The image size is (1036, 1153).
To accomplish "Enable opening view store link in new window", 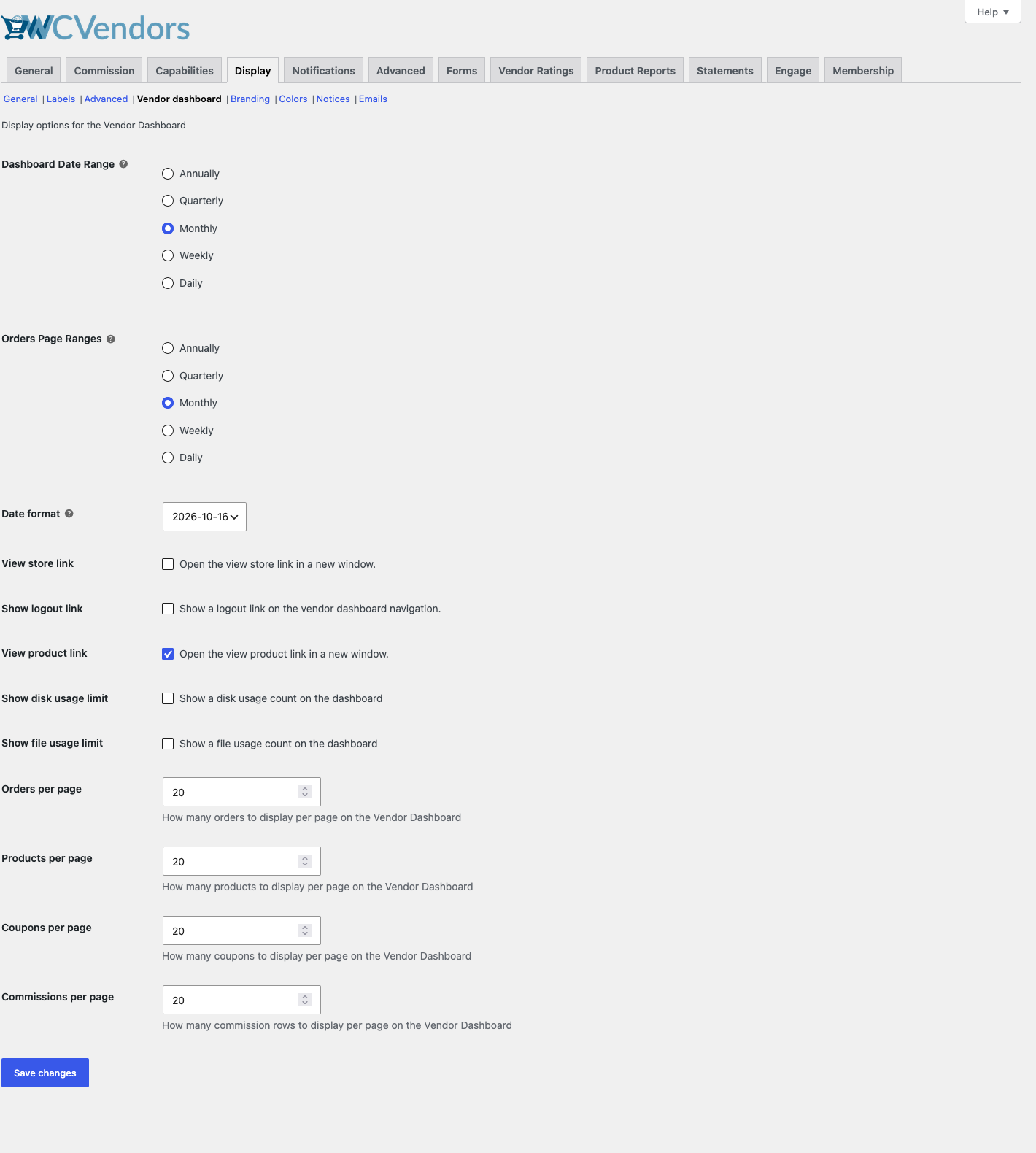I will (168, 564).
